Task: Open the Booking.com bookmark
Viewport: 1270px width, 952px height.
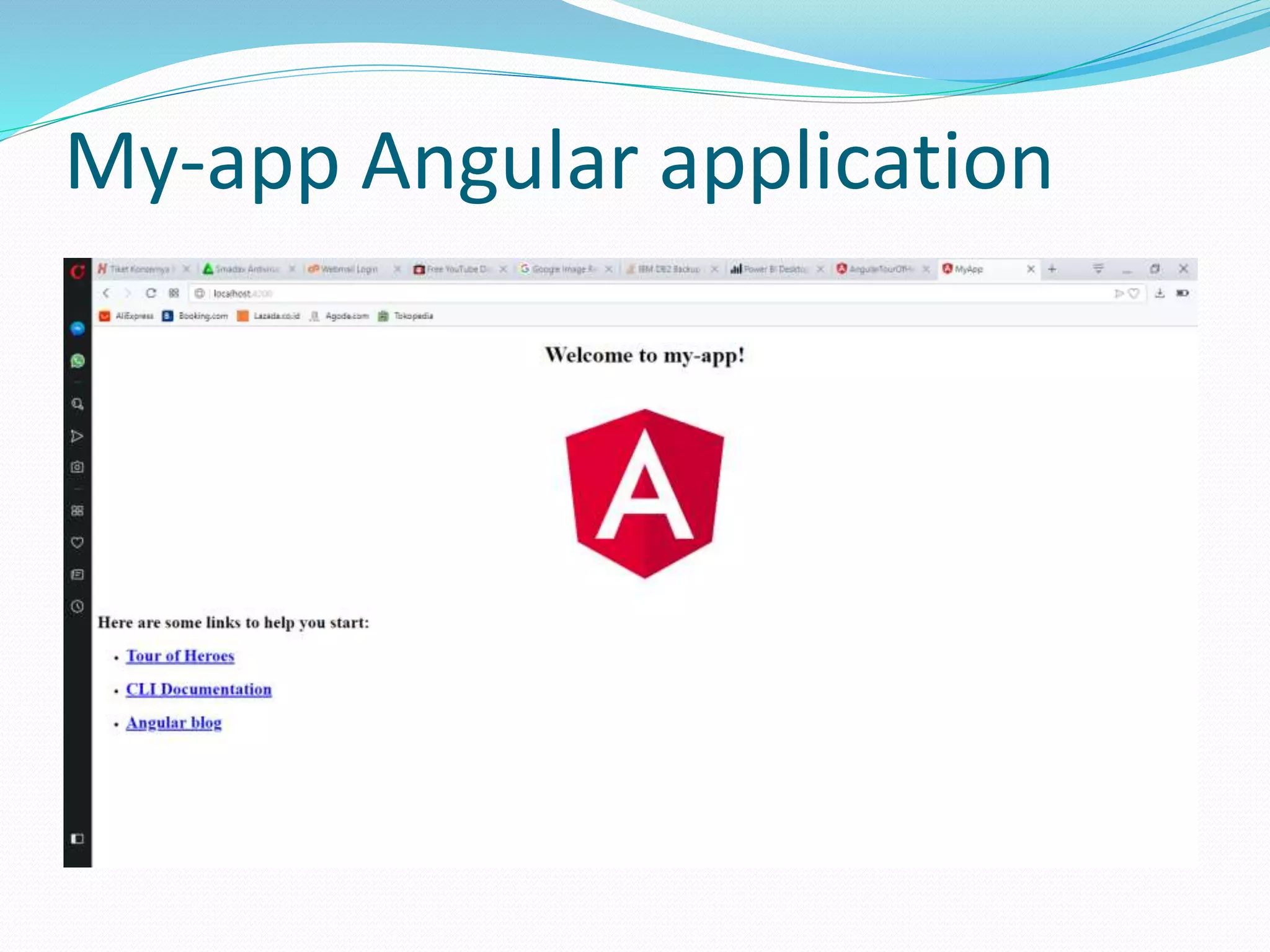Action: [x=195, y=316]
